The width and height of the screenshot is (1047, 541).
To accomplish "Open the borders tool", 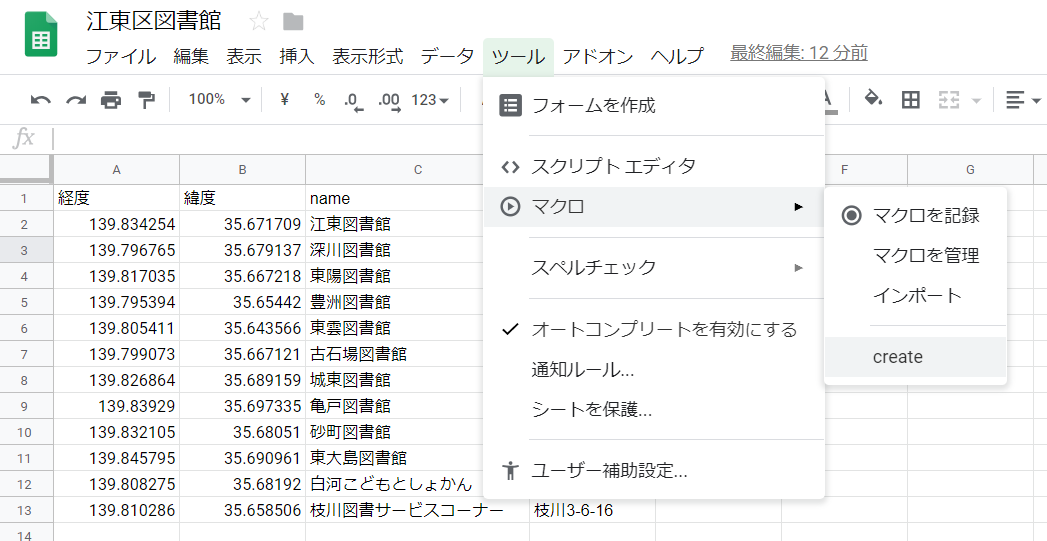I will tap(911, 100).
